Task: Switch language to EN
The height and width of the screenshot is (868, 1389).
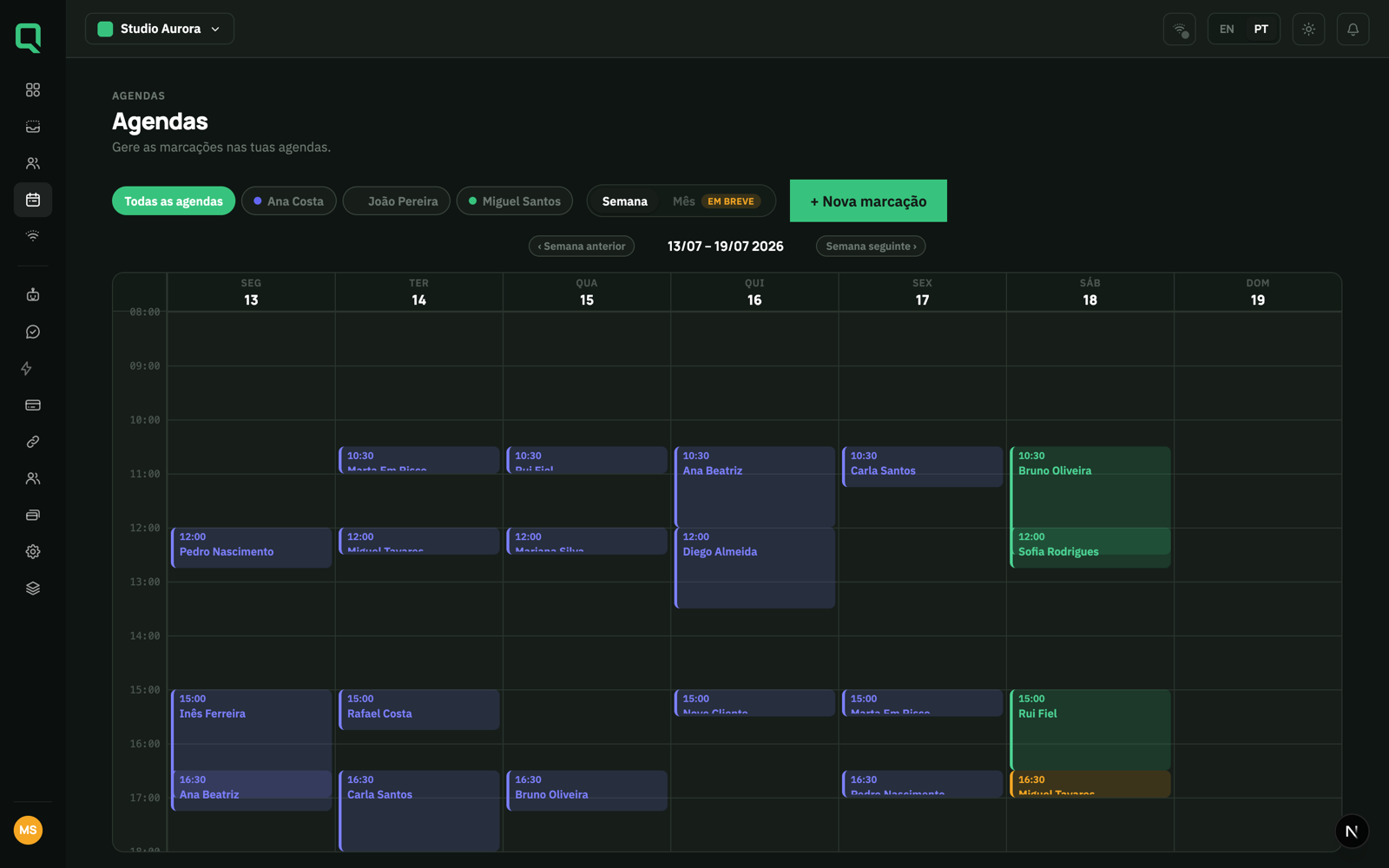Action: (x=1227, y=29)
